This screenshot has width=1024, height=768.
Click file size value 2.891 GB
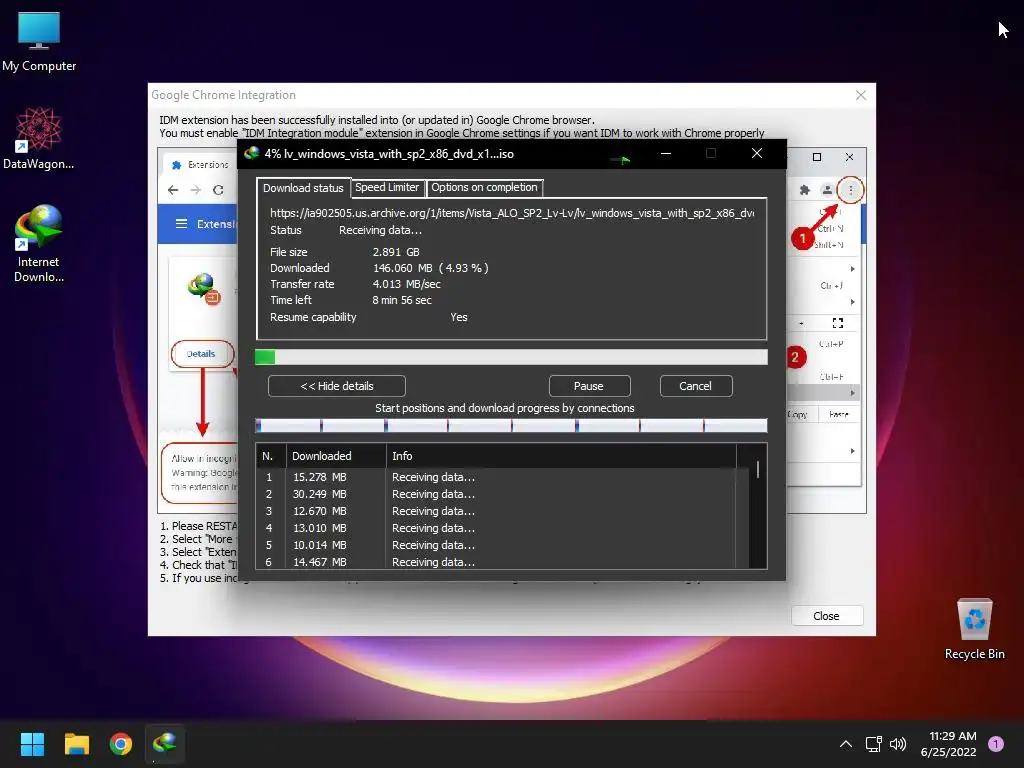coord(396,252)
